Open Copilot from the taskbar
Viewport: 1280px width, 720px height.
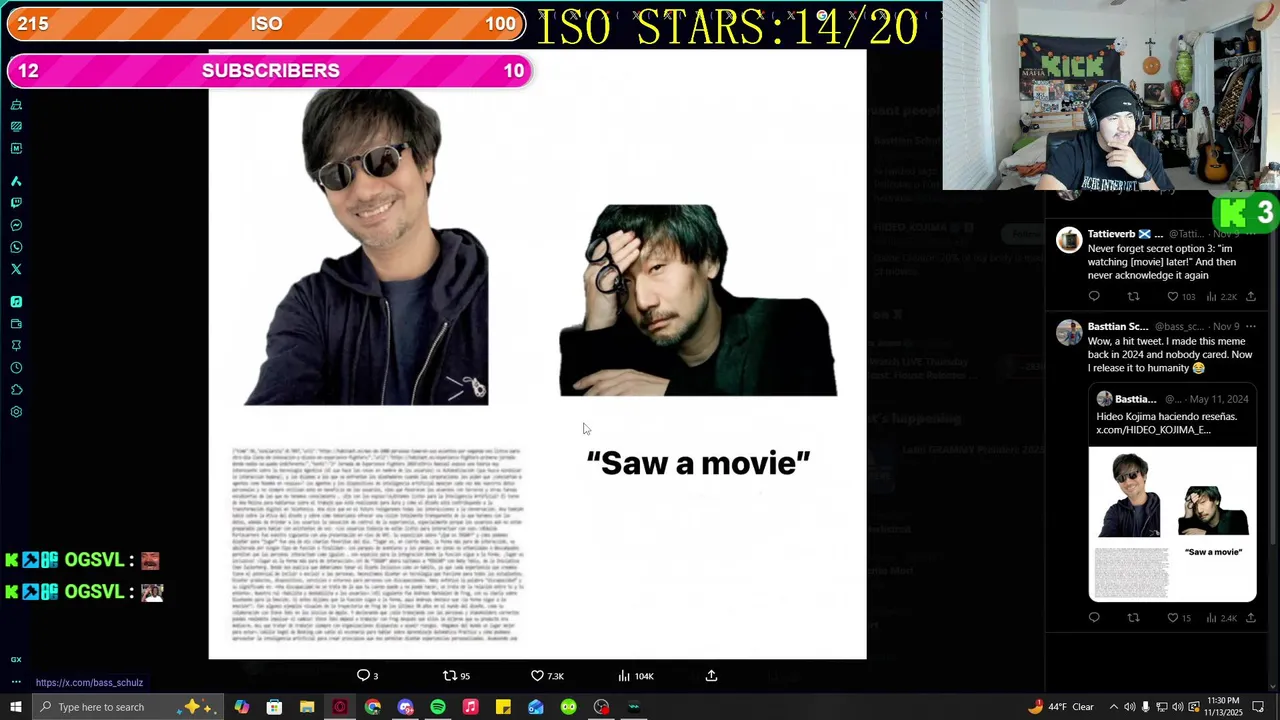pyautogui.click(x=241, y=707)
